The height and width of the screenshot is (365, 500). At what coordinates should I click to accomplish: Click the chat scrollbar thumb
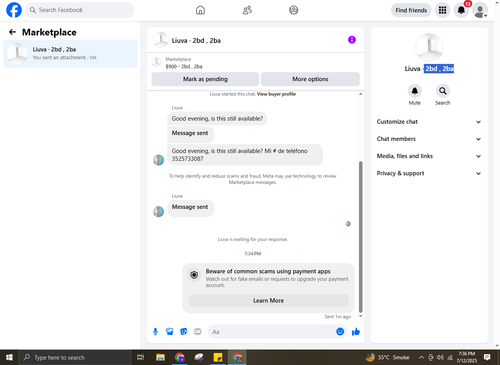coord(360,237)
